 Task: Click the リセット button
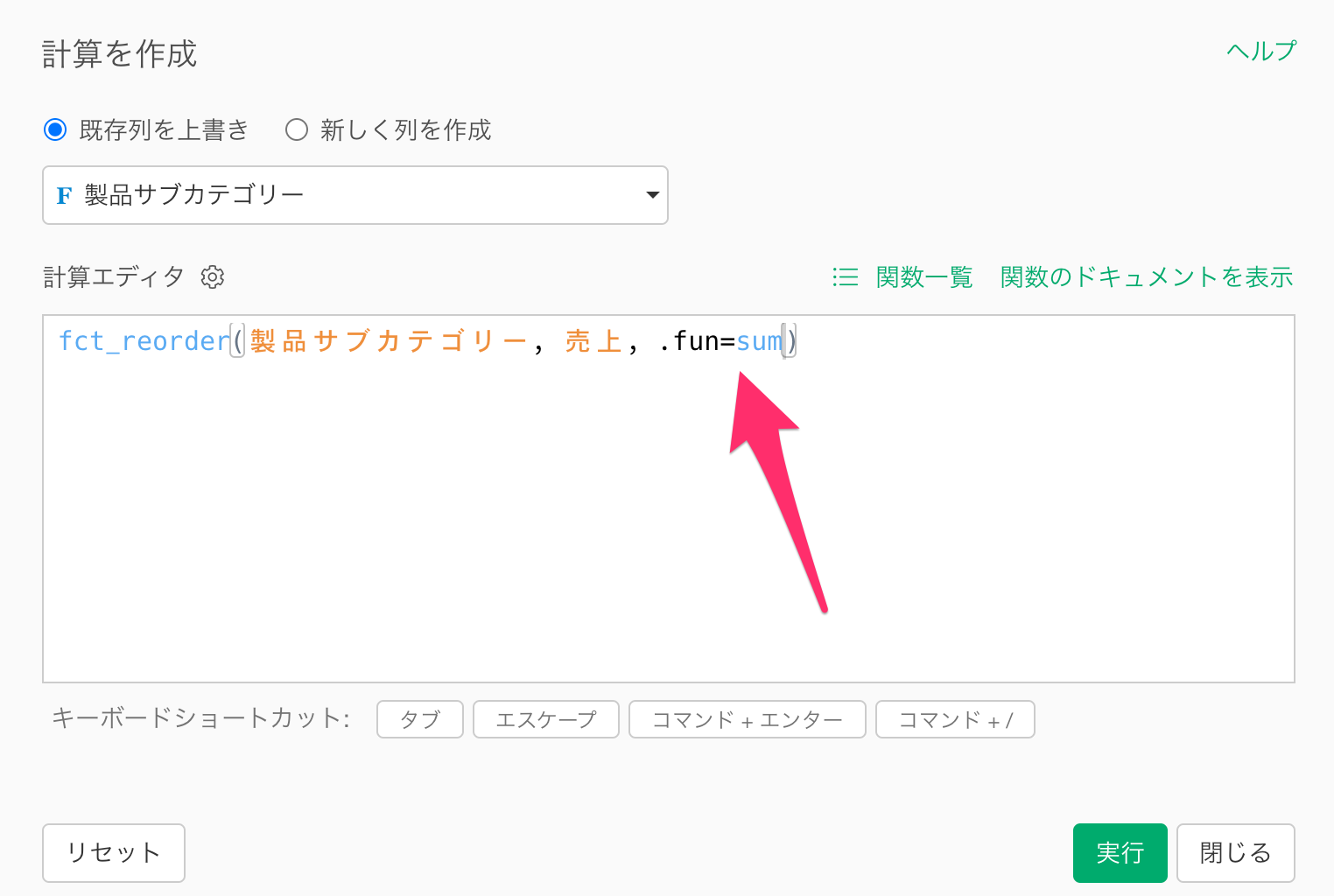(114, 853)
